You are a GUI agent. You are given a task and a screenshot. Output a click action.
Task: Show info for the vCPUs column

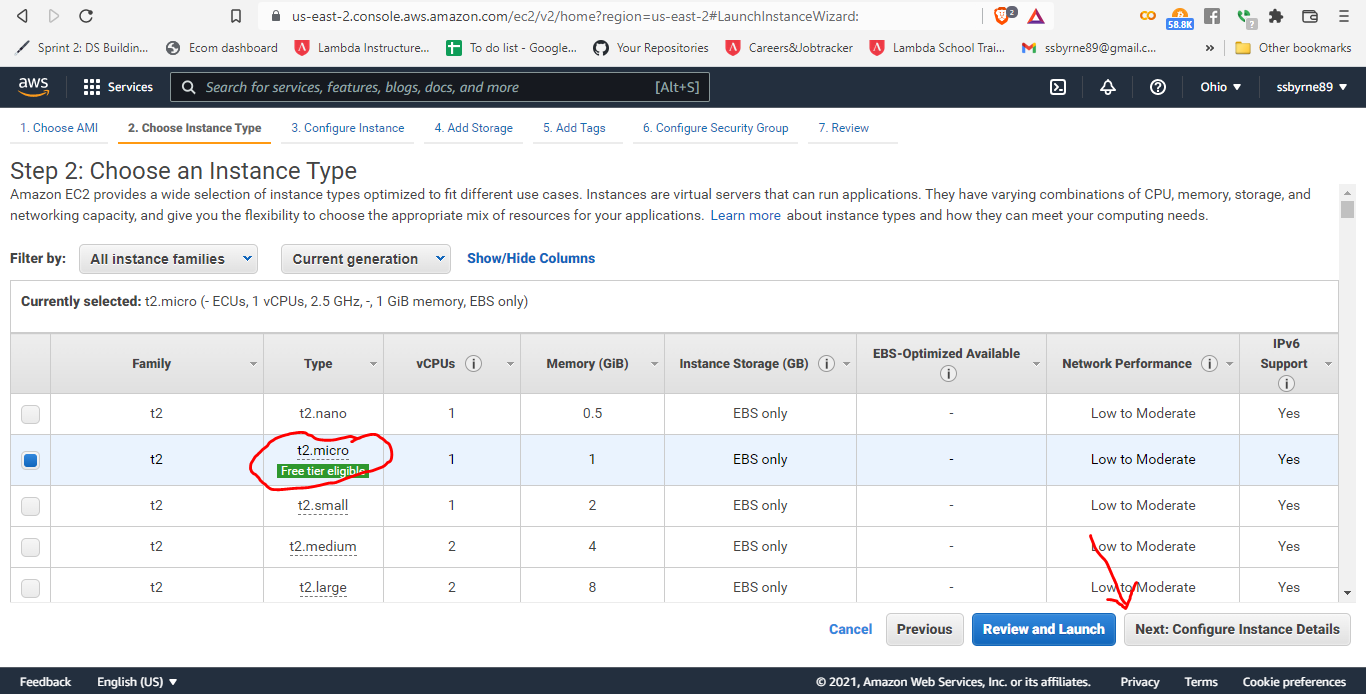point(474,364)
